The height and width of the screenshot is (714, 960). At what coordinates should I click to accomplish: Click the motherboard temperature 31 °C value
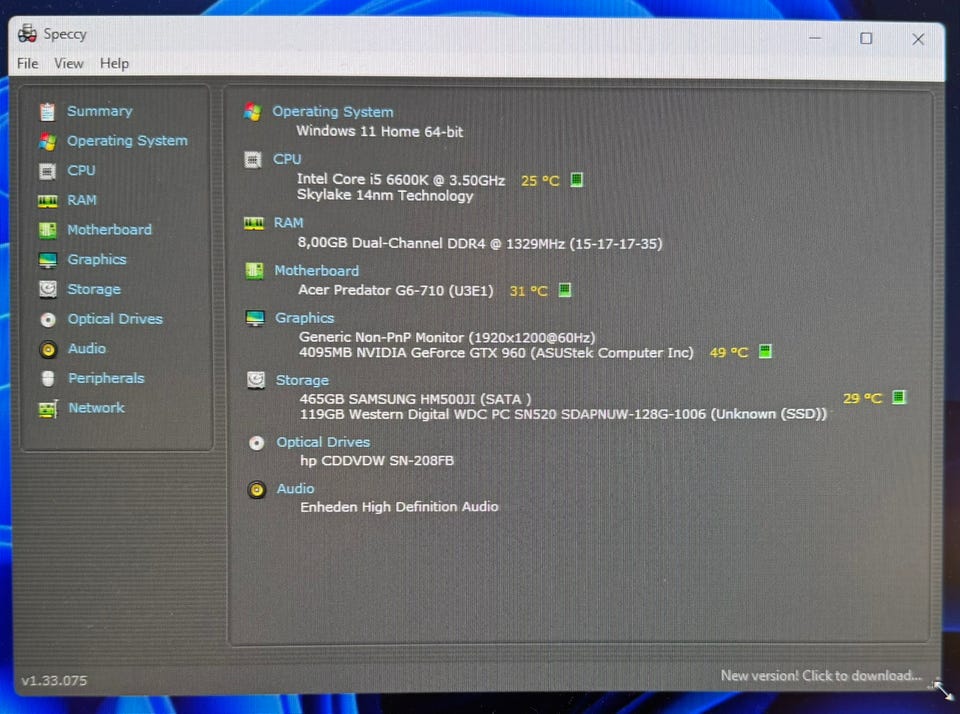pos(528,291)
